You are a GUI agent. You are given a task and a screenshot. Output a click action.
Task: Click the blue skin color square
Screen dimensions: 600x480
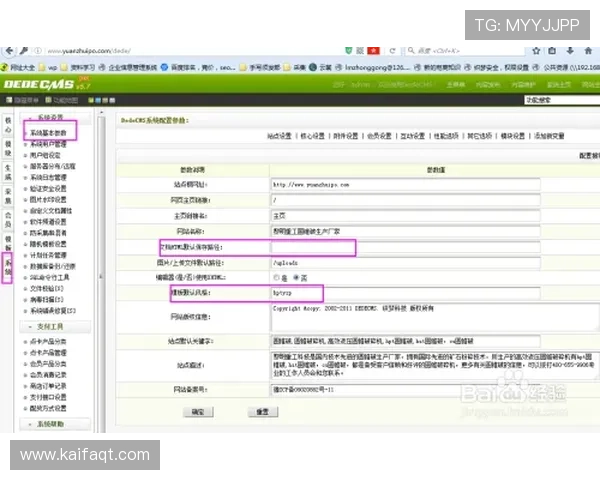[98, 100]
